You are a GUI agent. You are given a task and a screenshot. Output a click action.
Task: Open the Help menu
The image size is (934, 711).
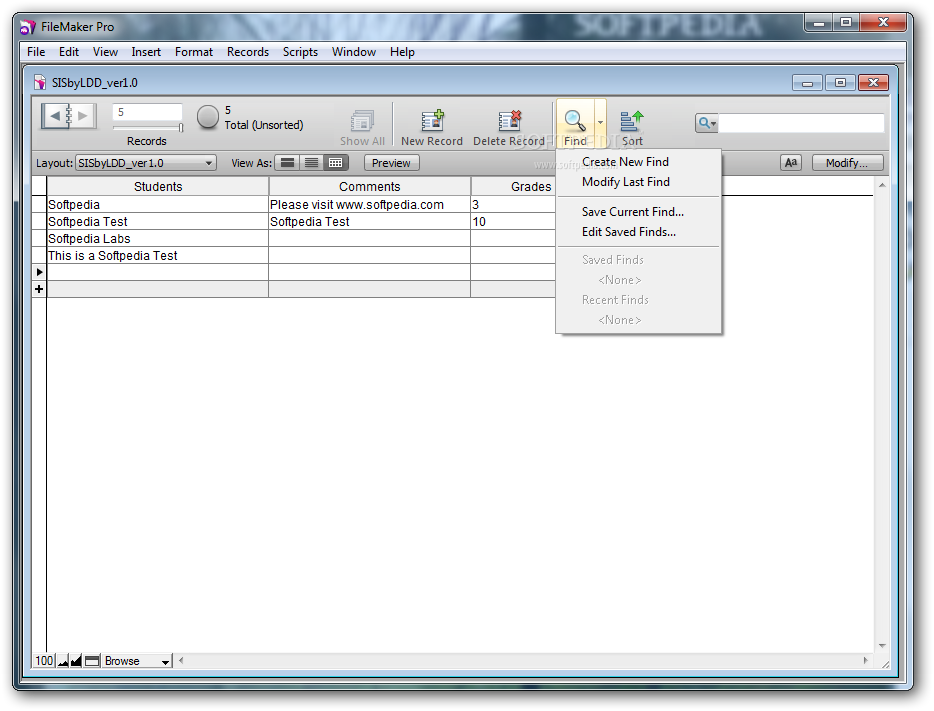(402, 52)
